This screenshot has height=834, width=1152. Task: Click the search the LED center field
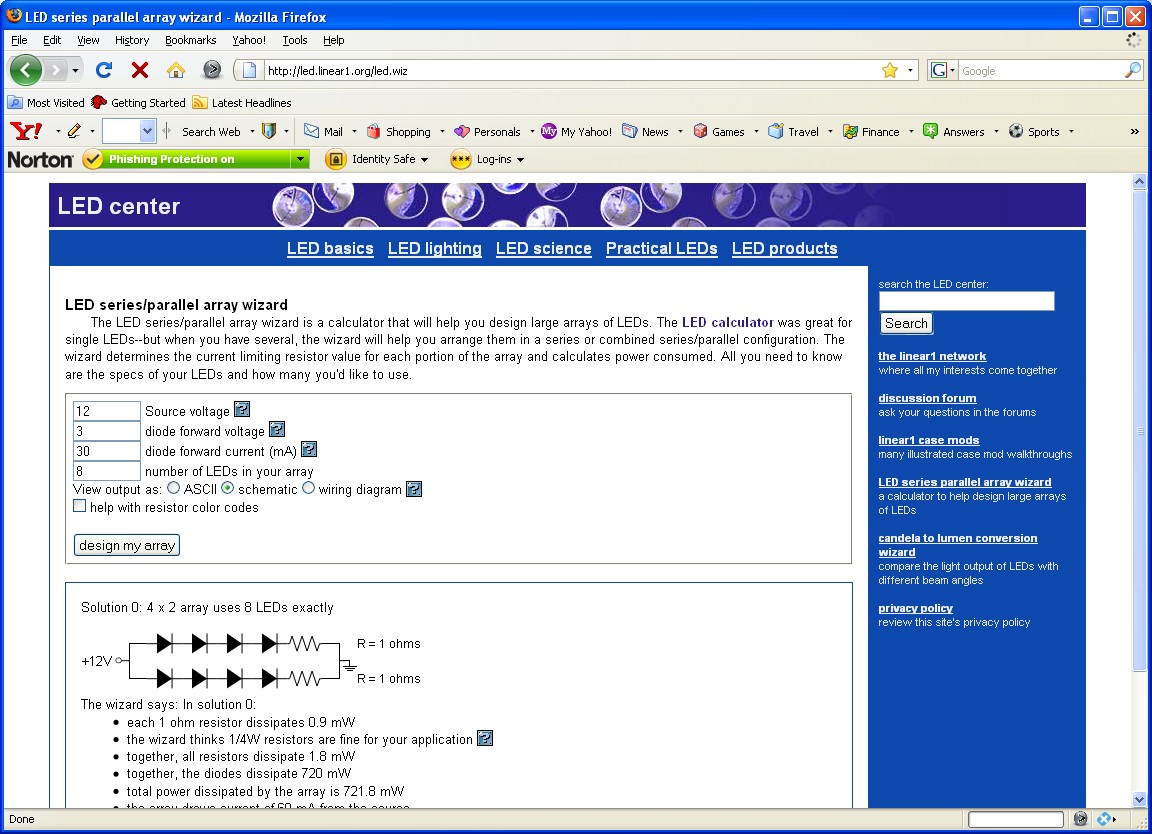point(966,301)
